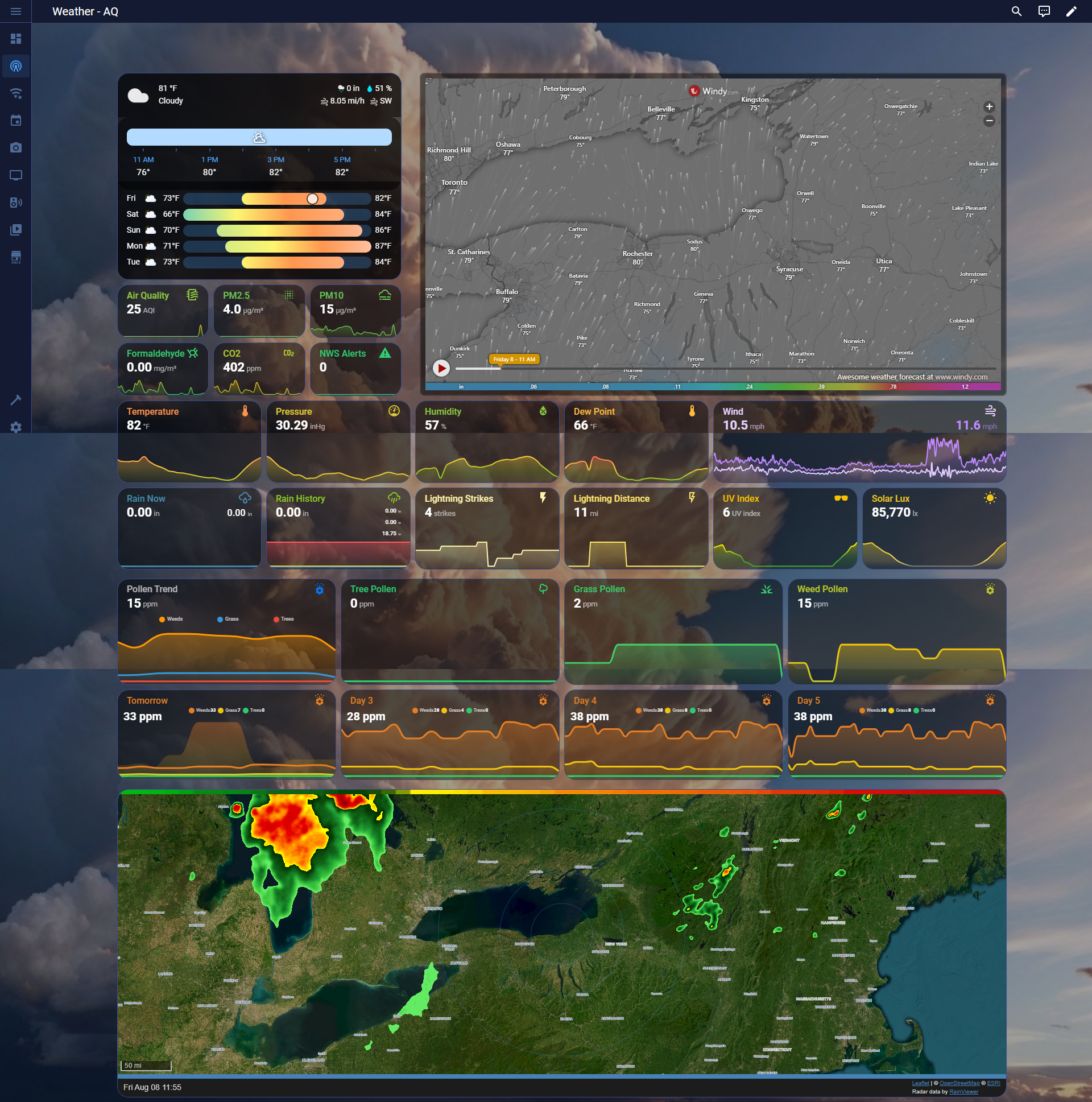Click the Windy logo on map
This screenshot has height=1102, width=1092.
(713, 91)
